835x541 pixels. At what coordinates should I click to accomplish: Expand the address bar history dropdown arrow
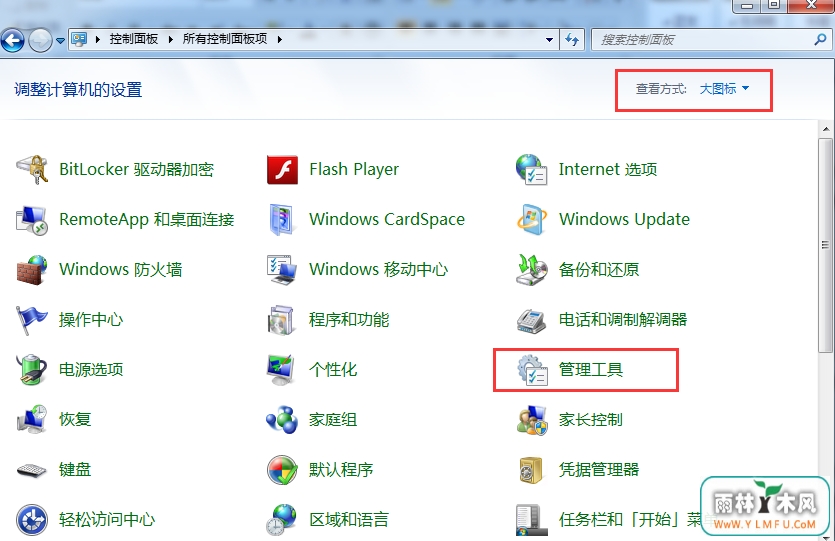(549, 39)
